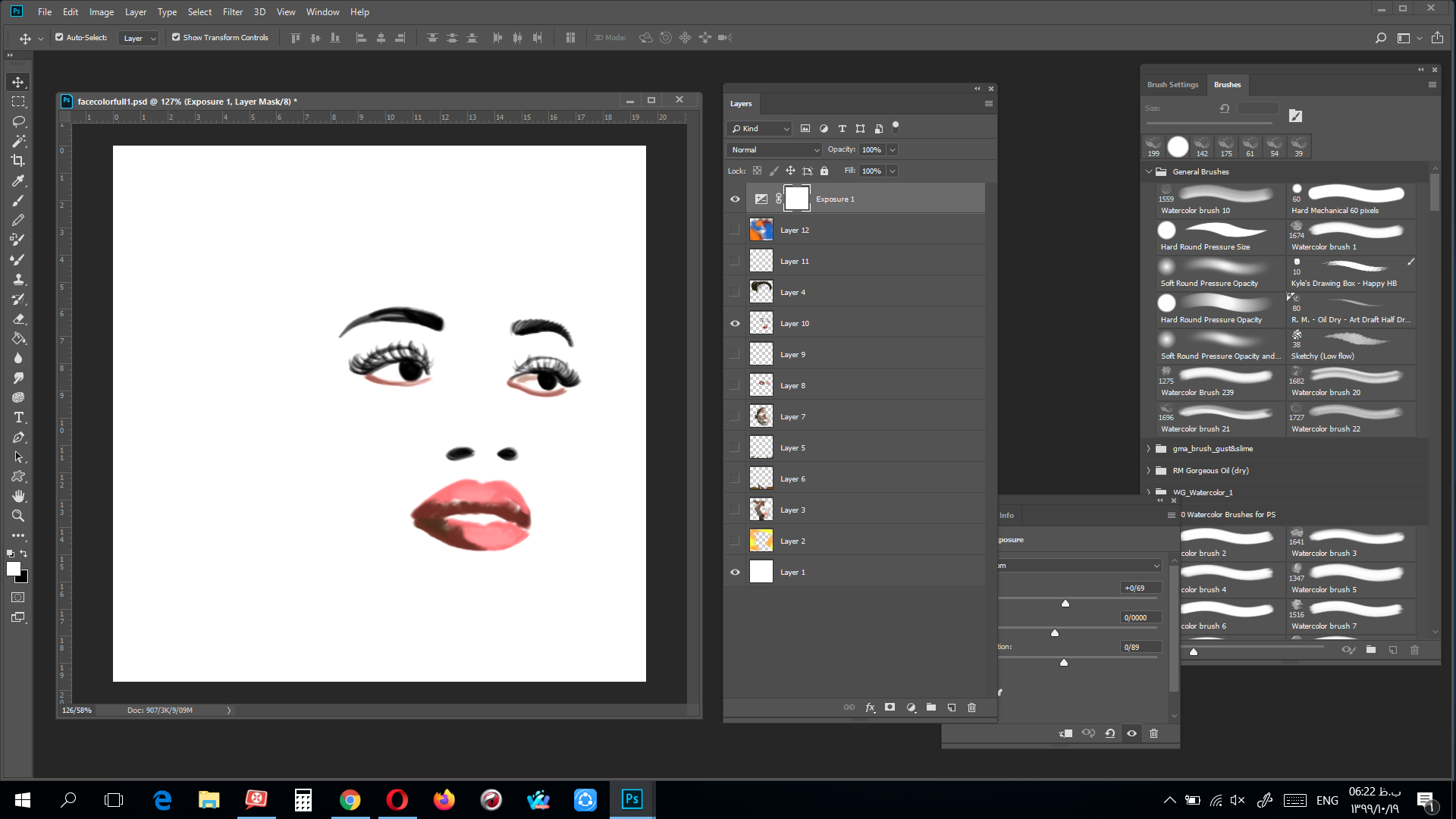1456x819 pixels.
Task: Select the Move tool
Action: [18, 82]
